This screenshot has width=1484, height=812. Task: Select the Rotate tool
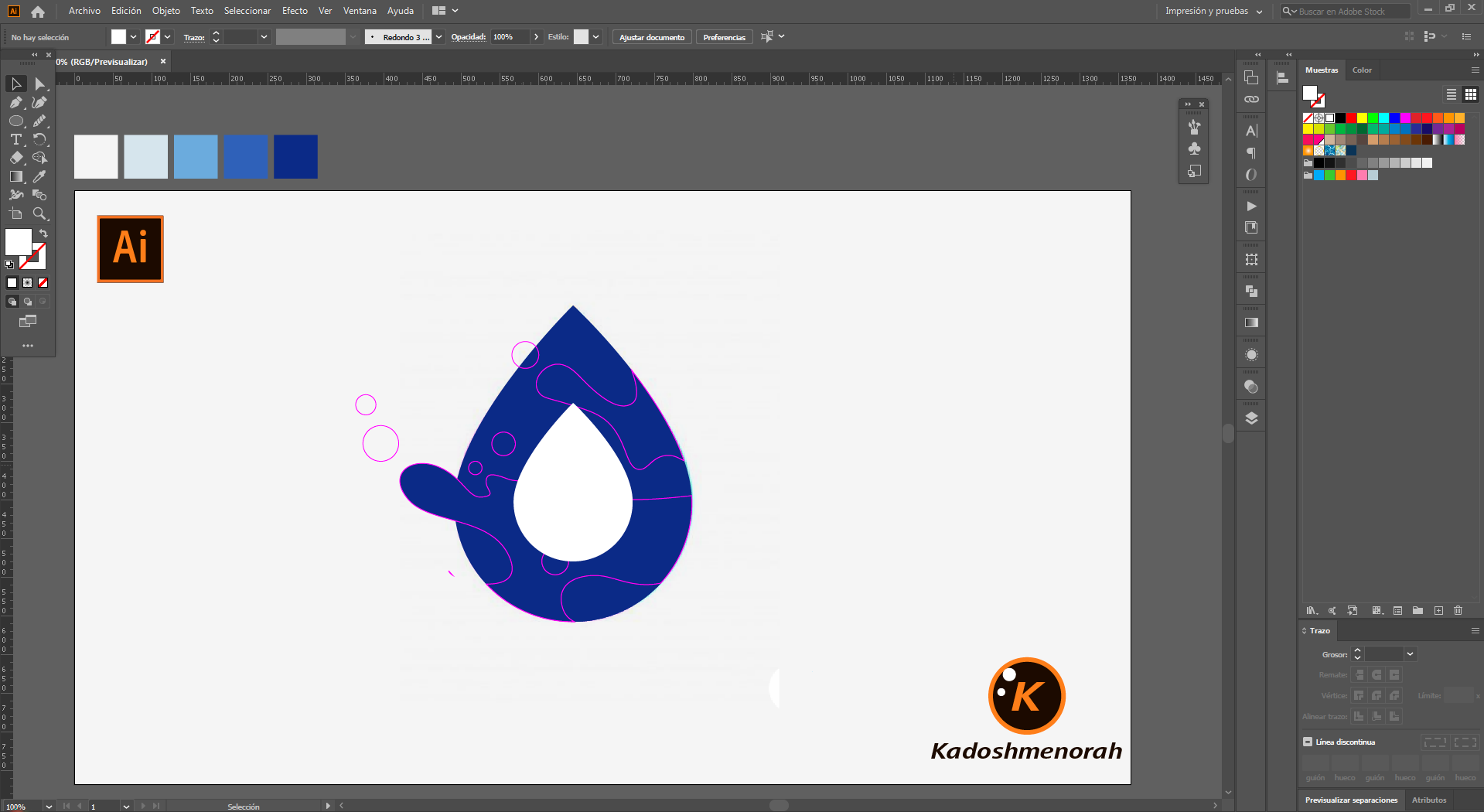coord(39,139)
